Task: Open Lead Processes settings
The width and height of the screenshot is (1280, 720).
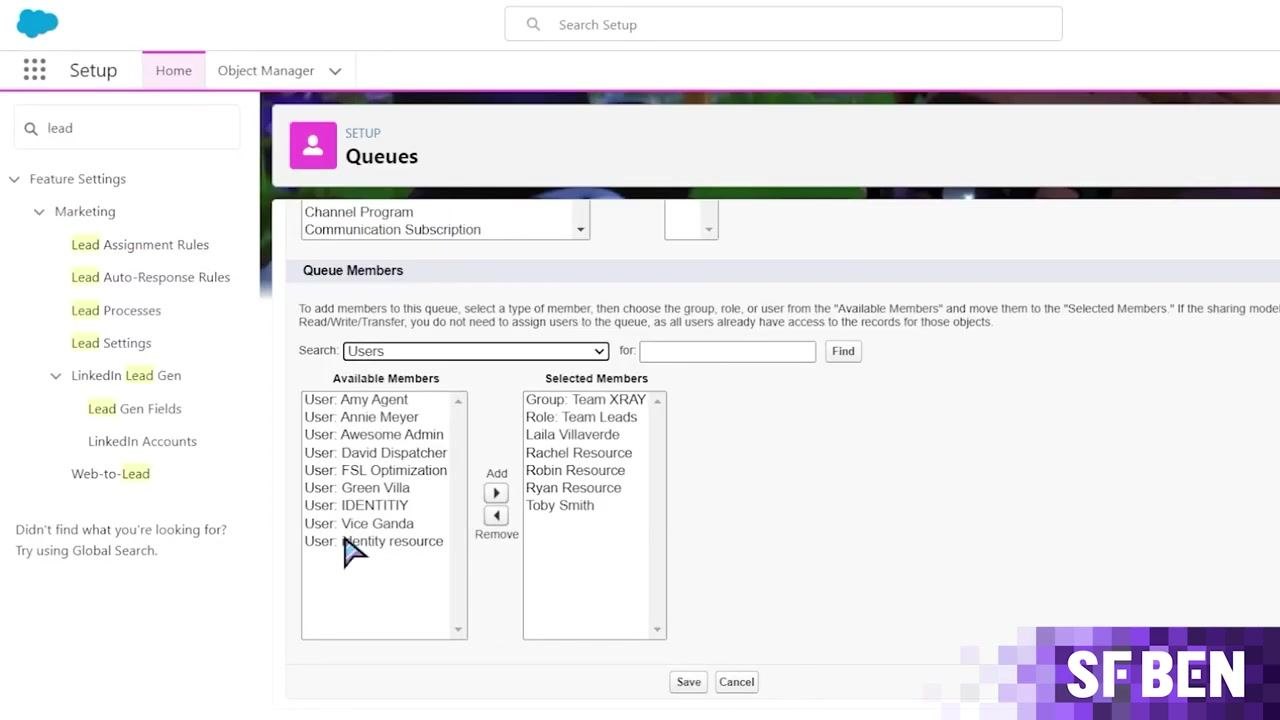Action: pos(116,310)
